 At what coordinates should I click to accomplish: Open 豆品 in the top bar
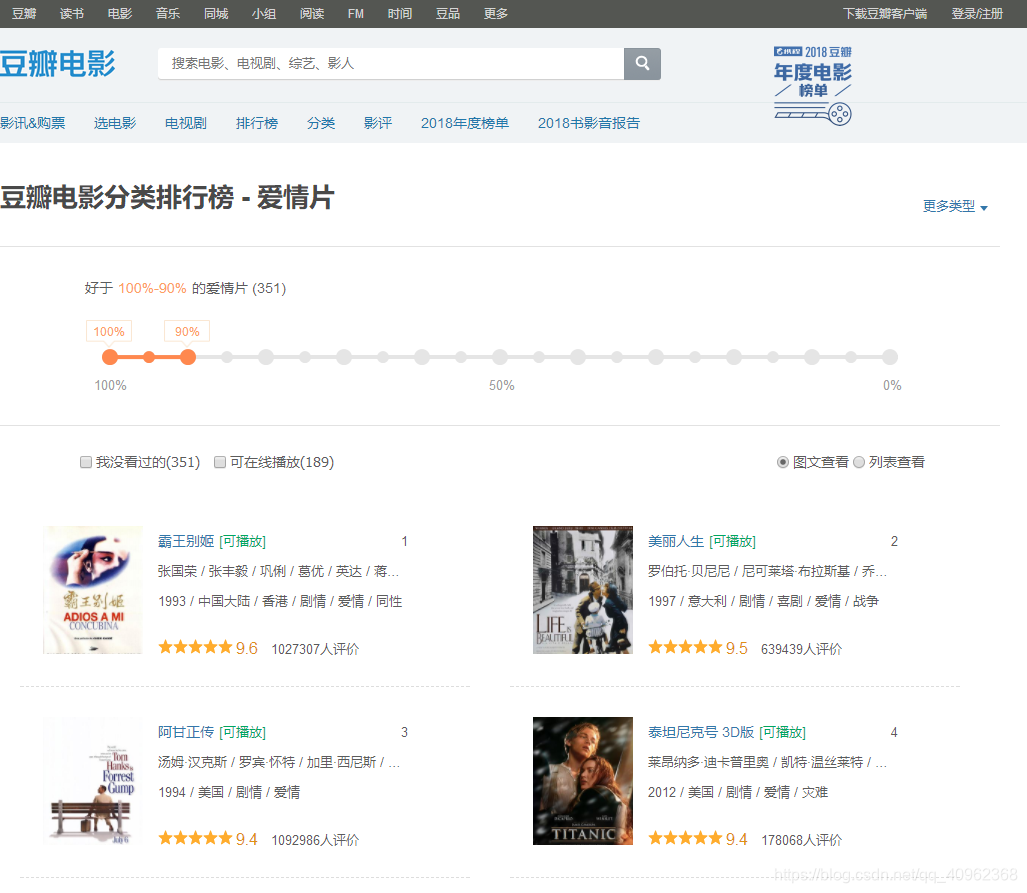[448, 14]
